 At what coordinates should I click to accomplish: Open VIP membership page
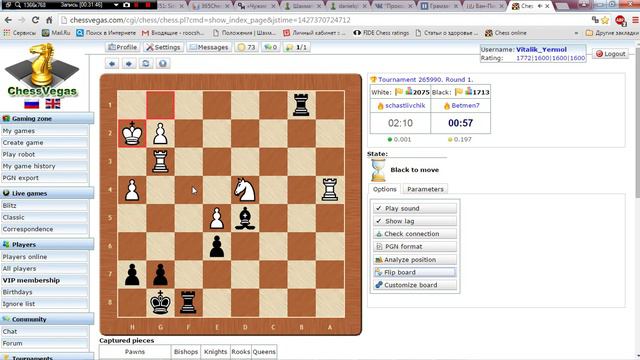coord(44,280)
